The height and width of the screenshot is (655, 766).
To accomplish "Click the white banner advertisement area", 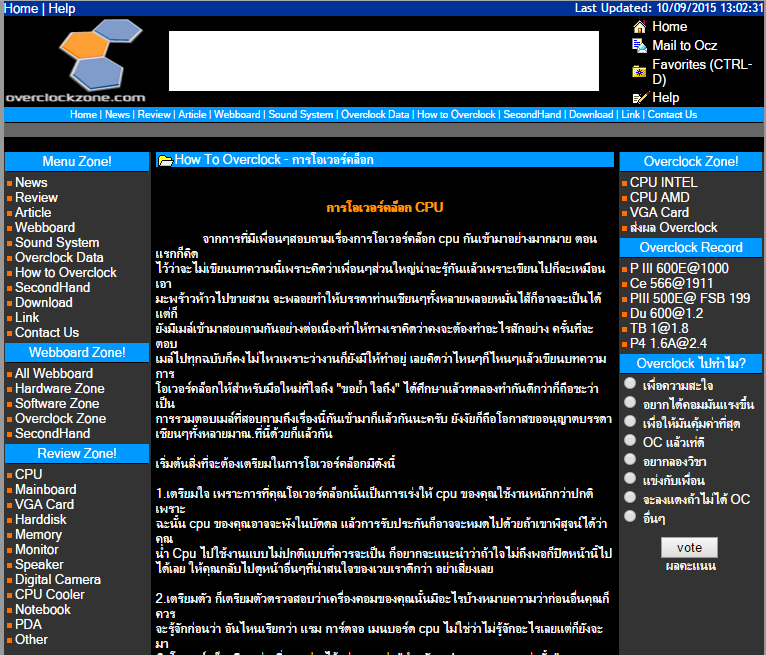I will click(x=384, y=61).
